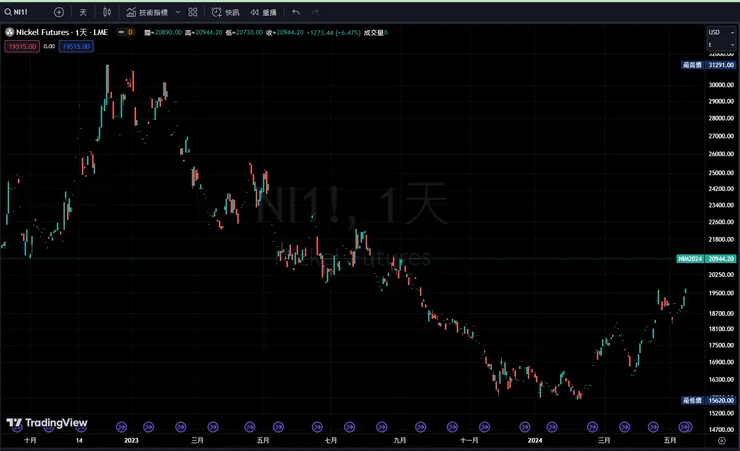740x451 pixels.
Task: Open 技術指標 indicators dialog
Action: click(x=147, y=12)
